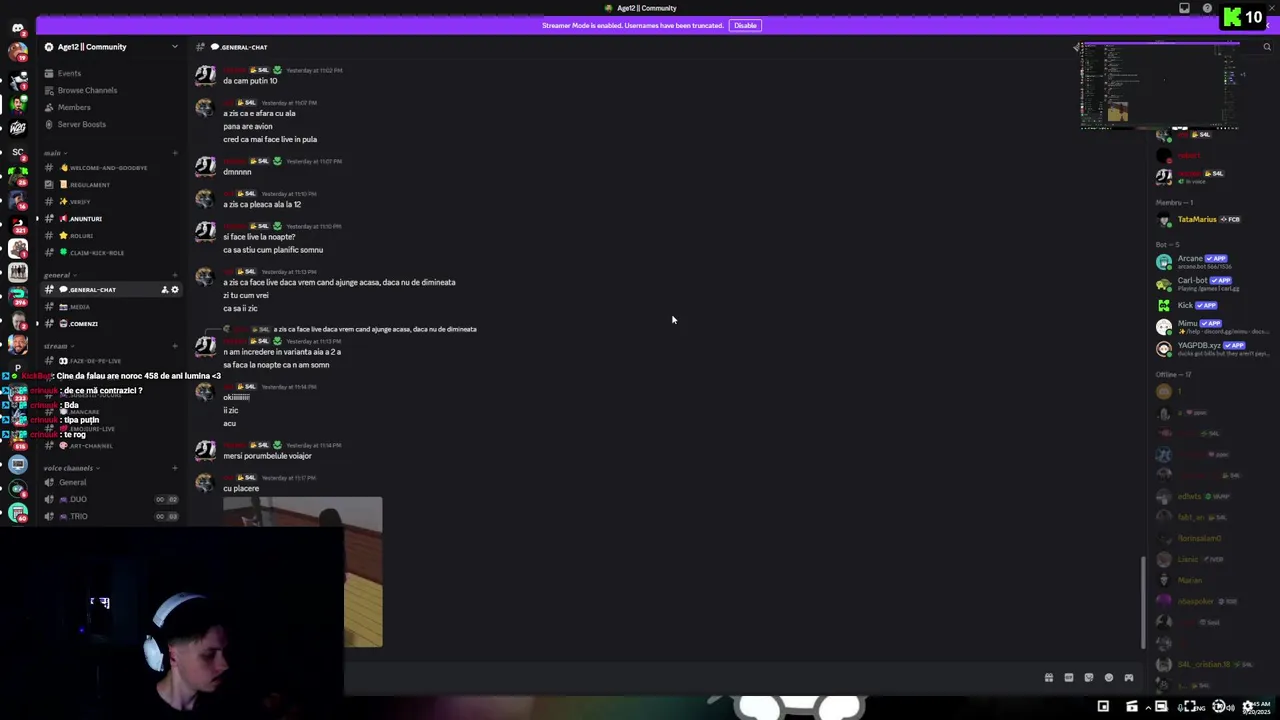Open the gift icon in message bar
This screenshot has height=720, width=1280.
tap(1049, 678)
